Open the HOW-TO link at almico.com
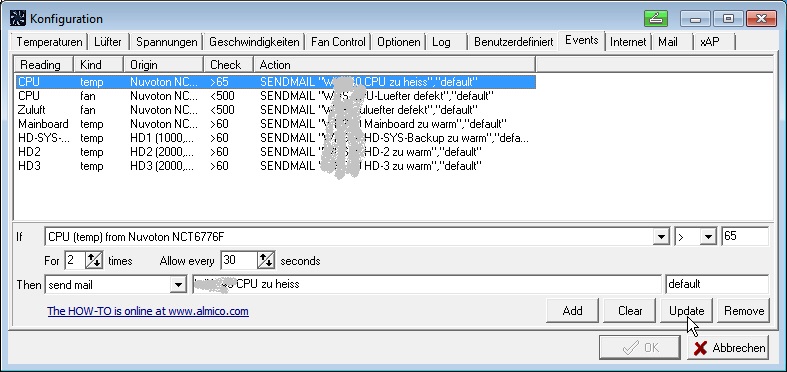Viewport: 787px width, 372px height. [x=148, y=311]
